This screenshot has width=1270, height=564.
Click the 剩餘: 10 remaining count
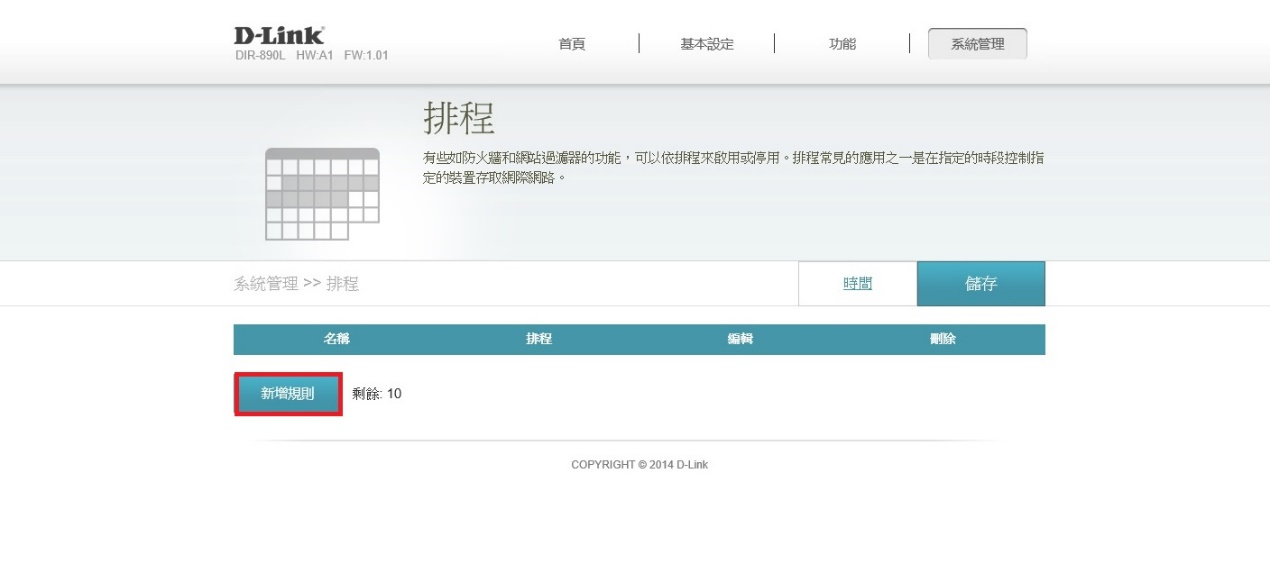tap(377, 394)
